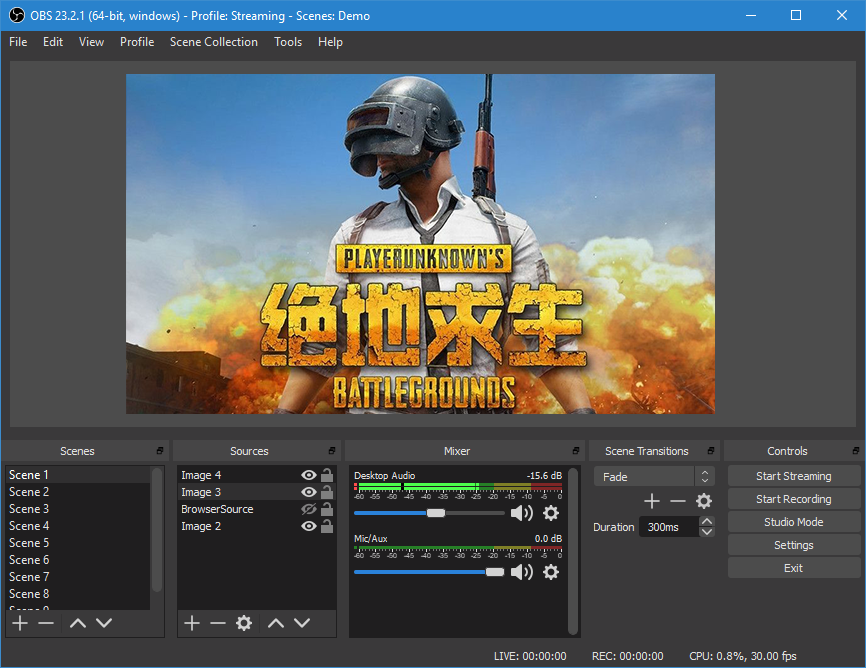Open the Help menu

coord(330,42)
